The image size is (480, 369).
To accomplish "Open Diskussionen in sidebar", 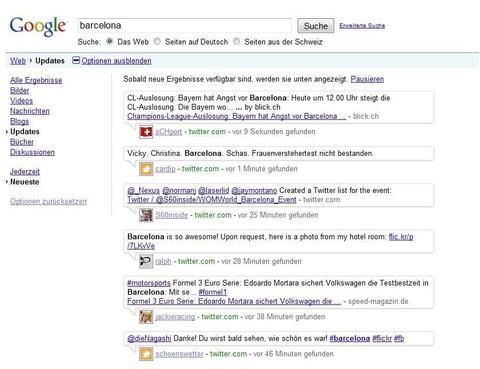I will [x=32, y=152].
